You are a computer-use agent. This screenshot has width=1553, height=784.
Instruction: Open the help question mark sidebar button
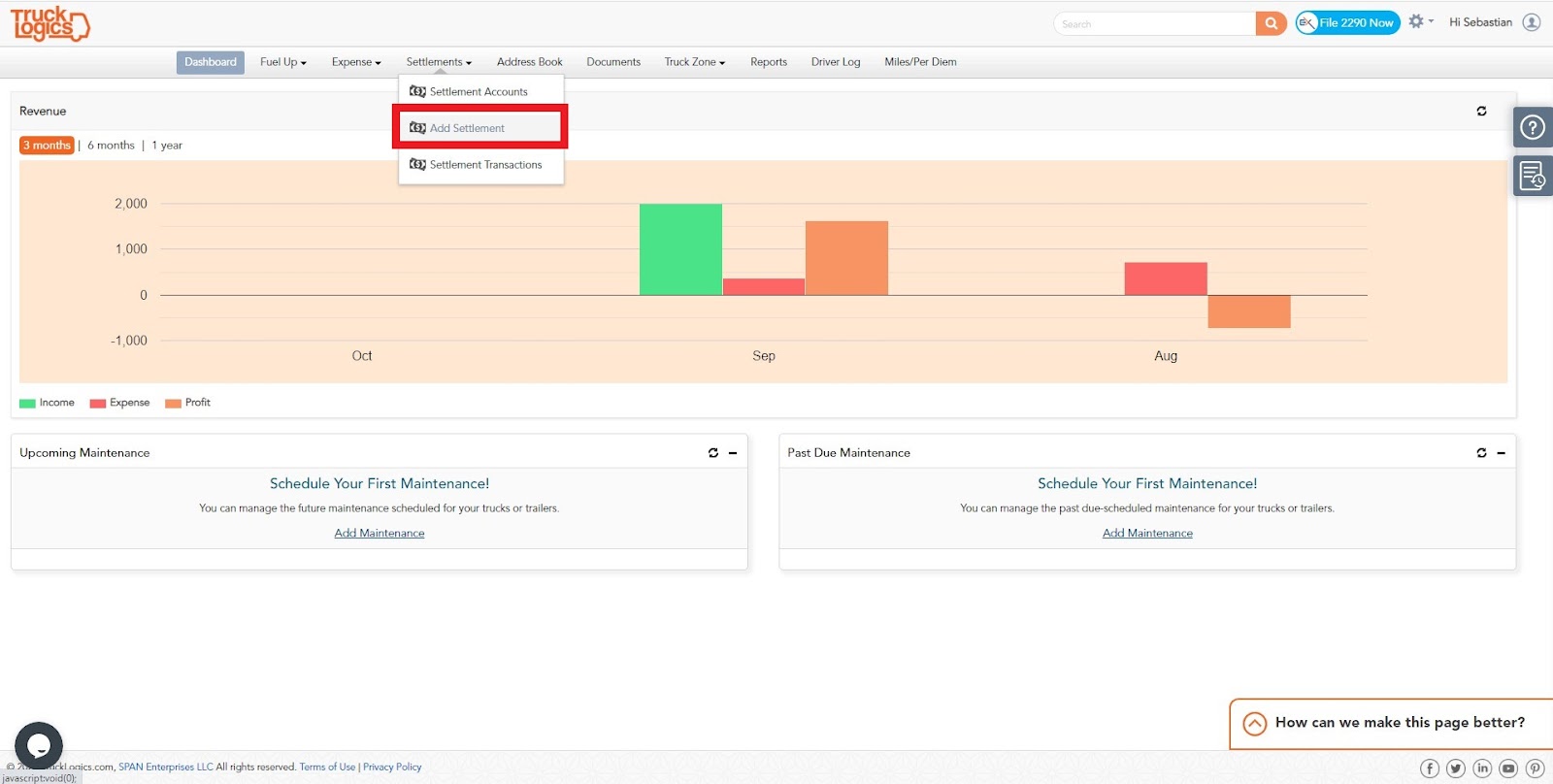click(1533, 127)
